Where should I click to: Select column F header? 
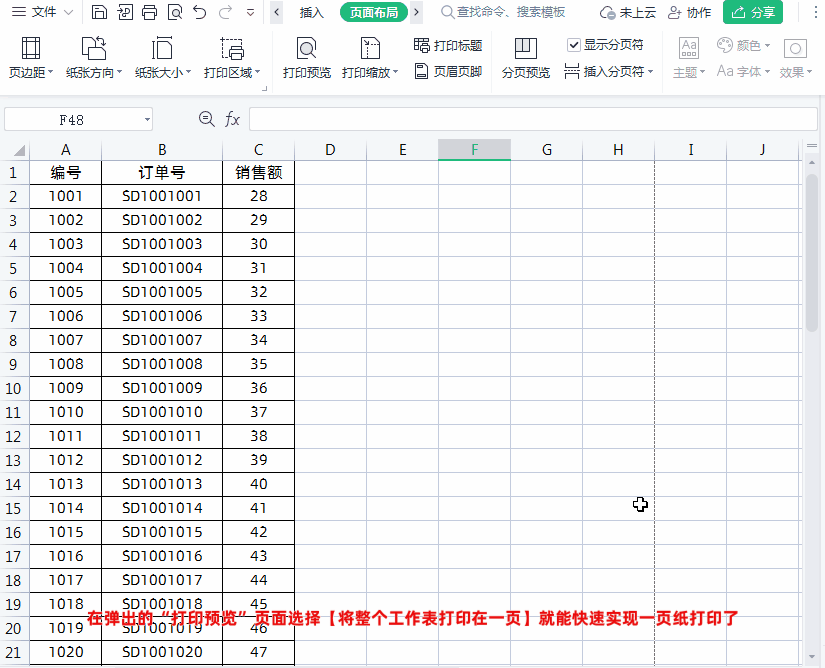pyautogui.click(x=474, y=150)
